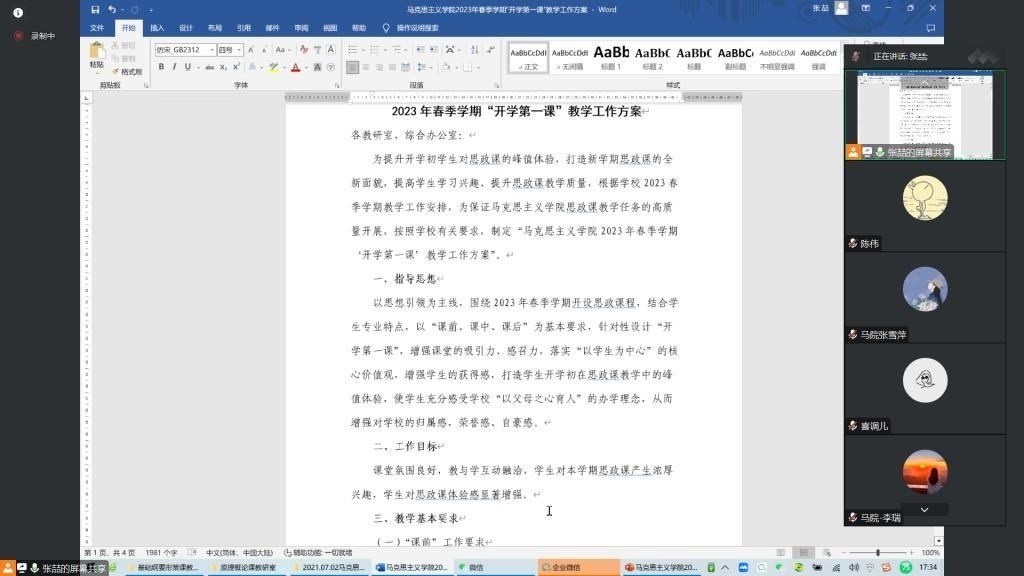Click the line spacing icon
1024x576 pixels.
pos(421,67)
